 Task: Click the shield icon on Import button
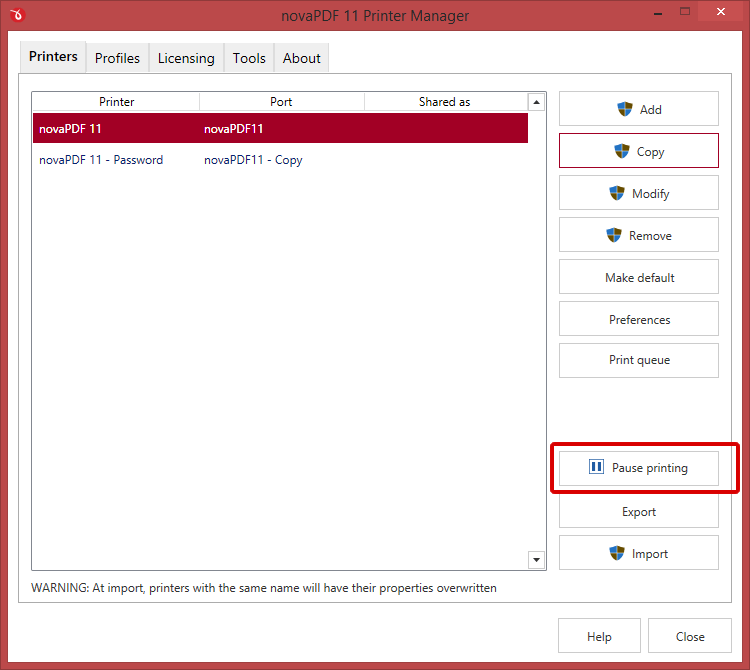(617, 553)
